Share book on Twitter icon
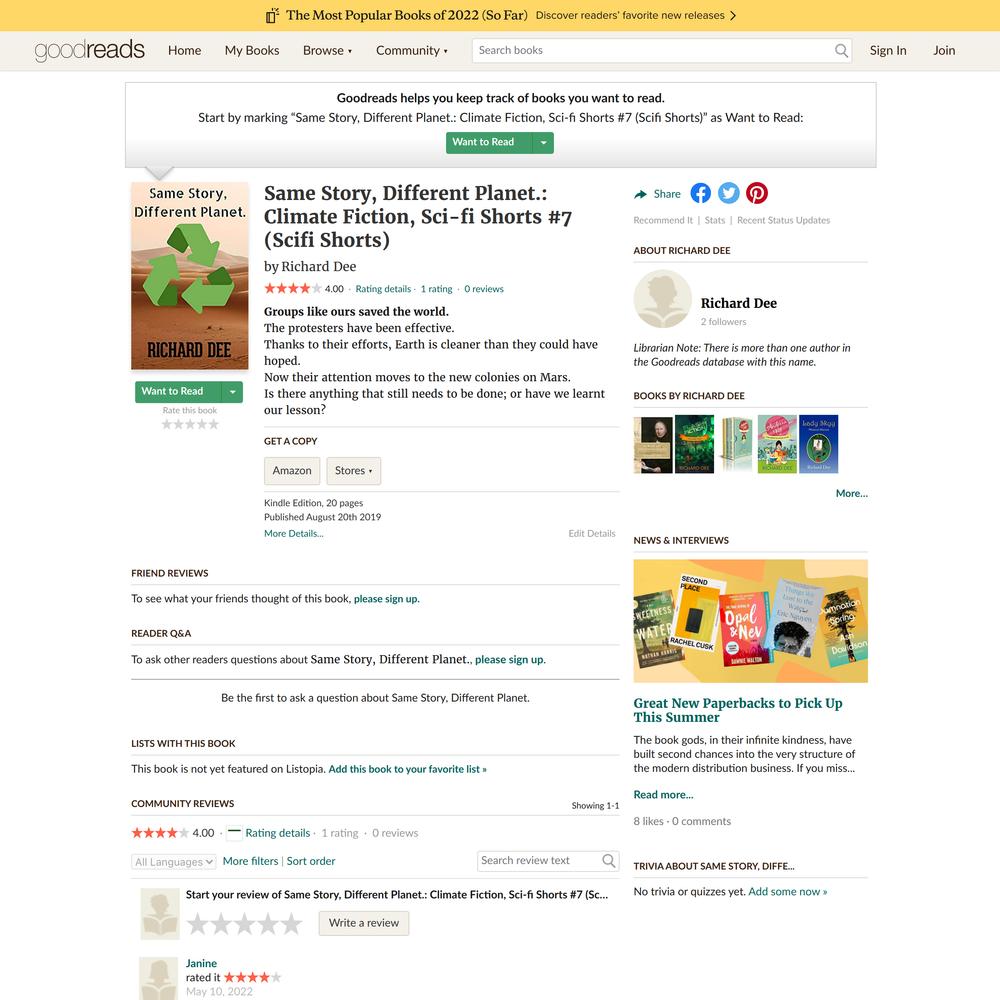The height and width of the screenshot is (1000, 1000). [x=728, y=193]
